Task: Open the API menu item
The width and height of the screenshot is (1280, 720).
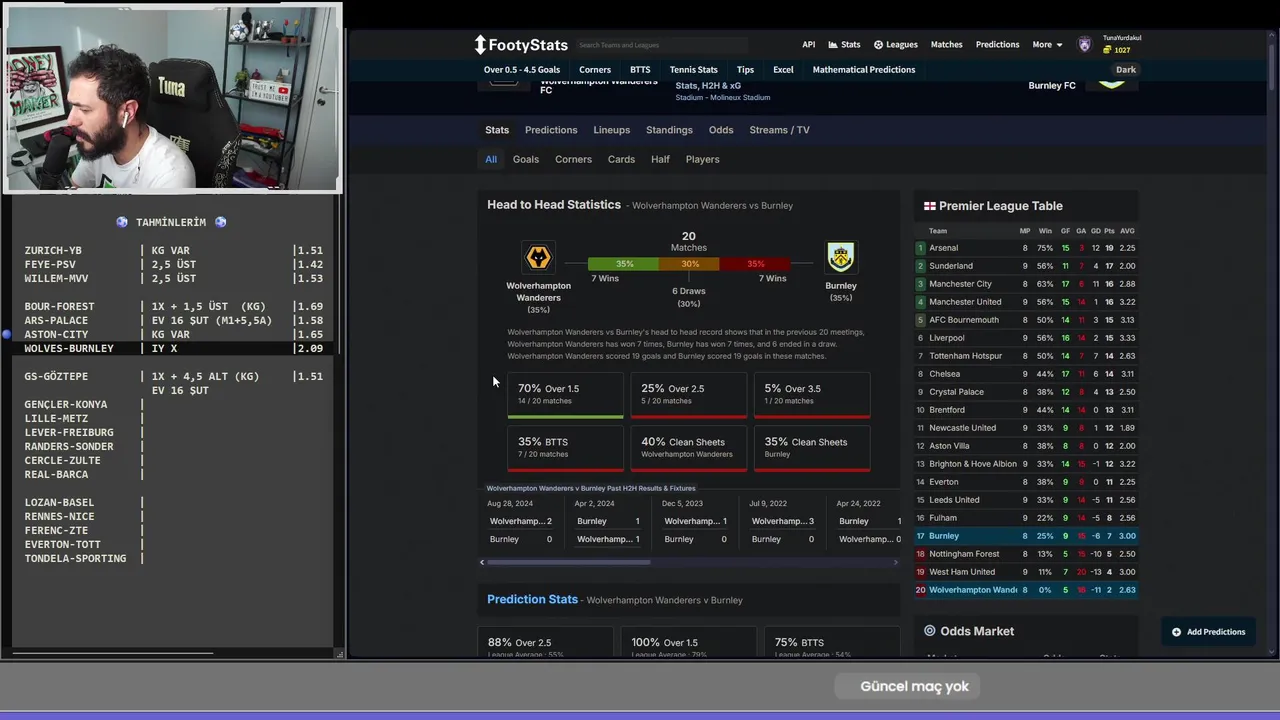Action: click(x=808, y=45)
